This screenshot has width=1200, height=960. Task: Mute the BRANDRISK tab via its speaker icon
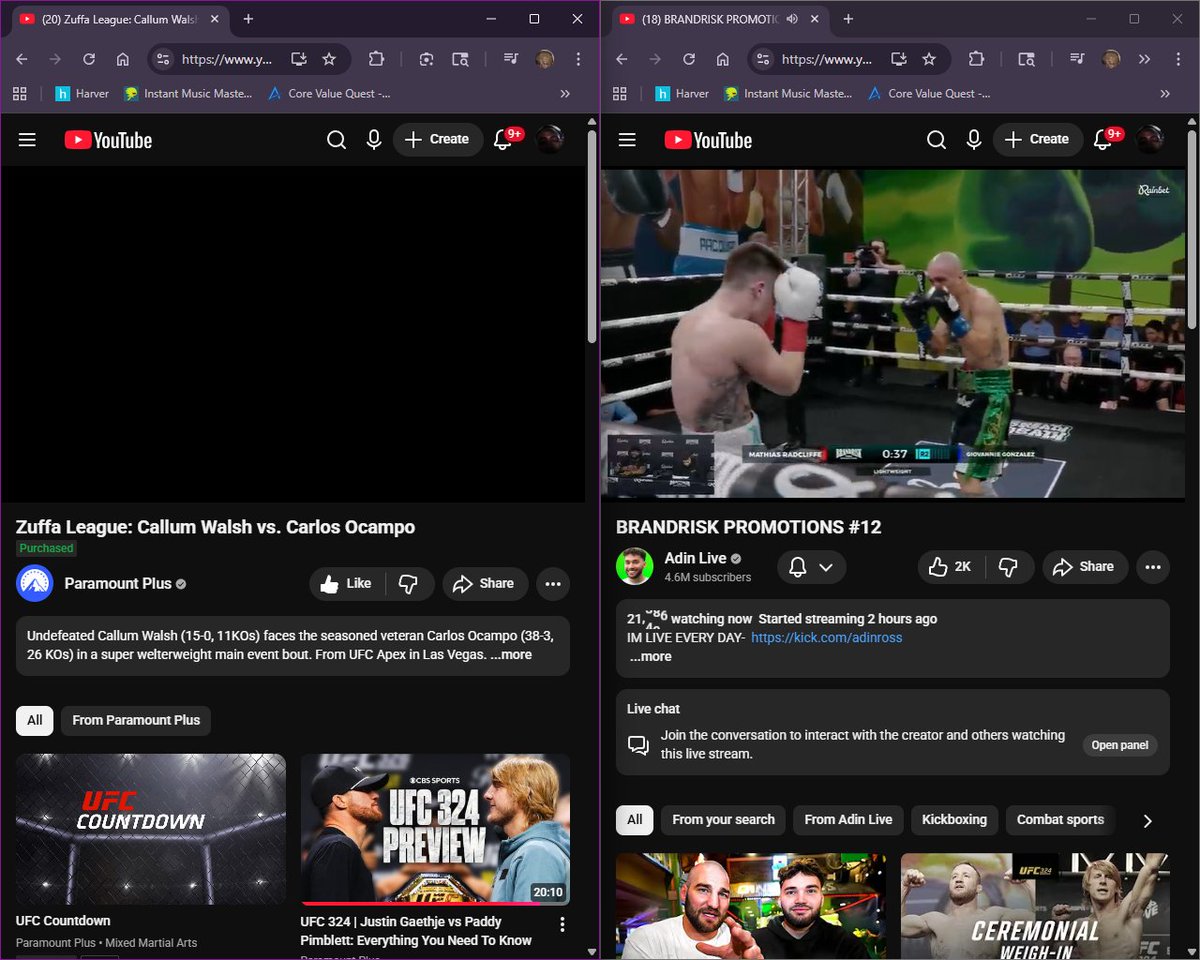(x=792, y=19)
